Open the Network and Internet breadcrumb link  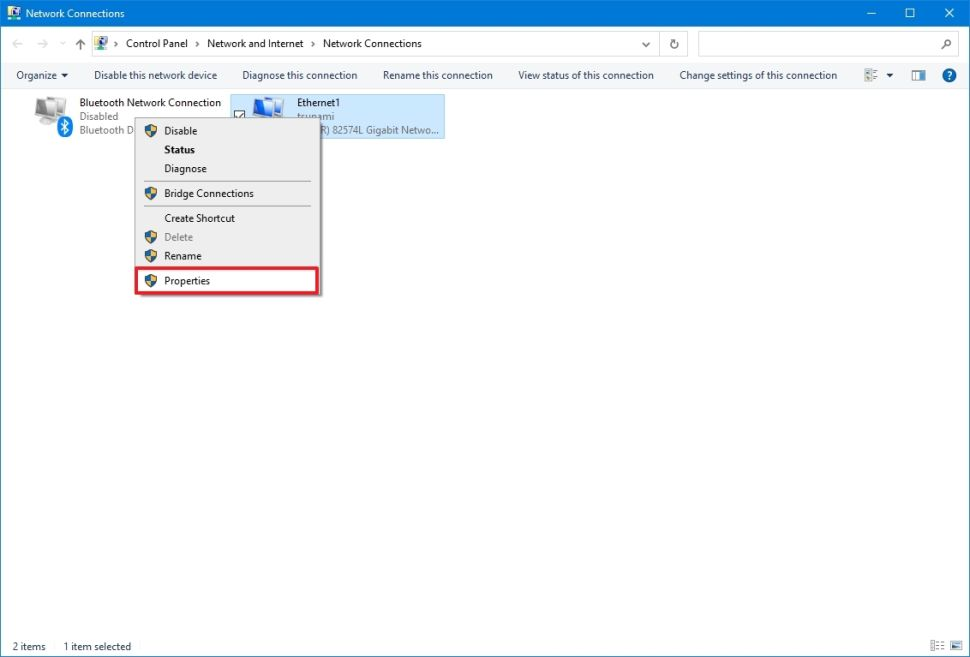tap(255, 43)
